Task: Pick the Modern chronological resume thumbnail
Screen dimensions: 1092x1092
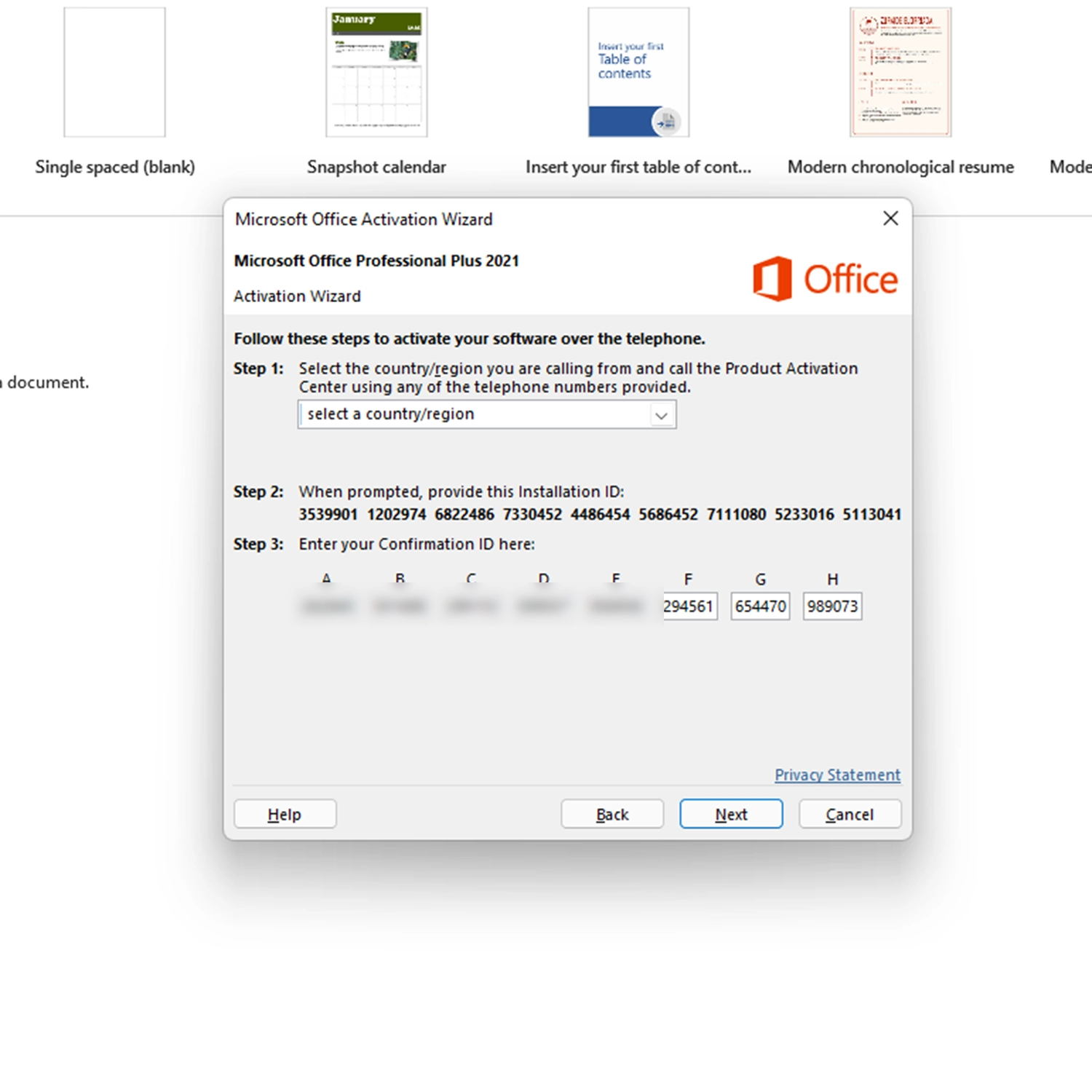Action: tap(901, 72)
